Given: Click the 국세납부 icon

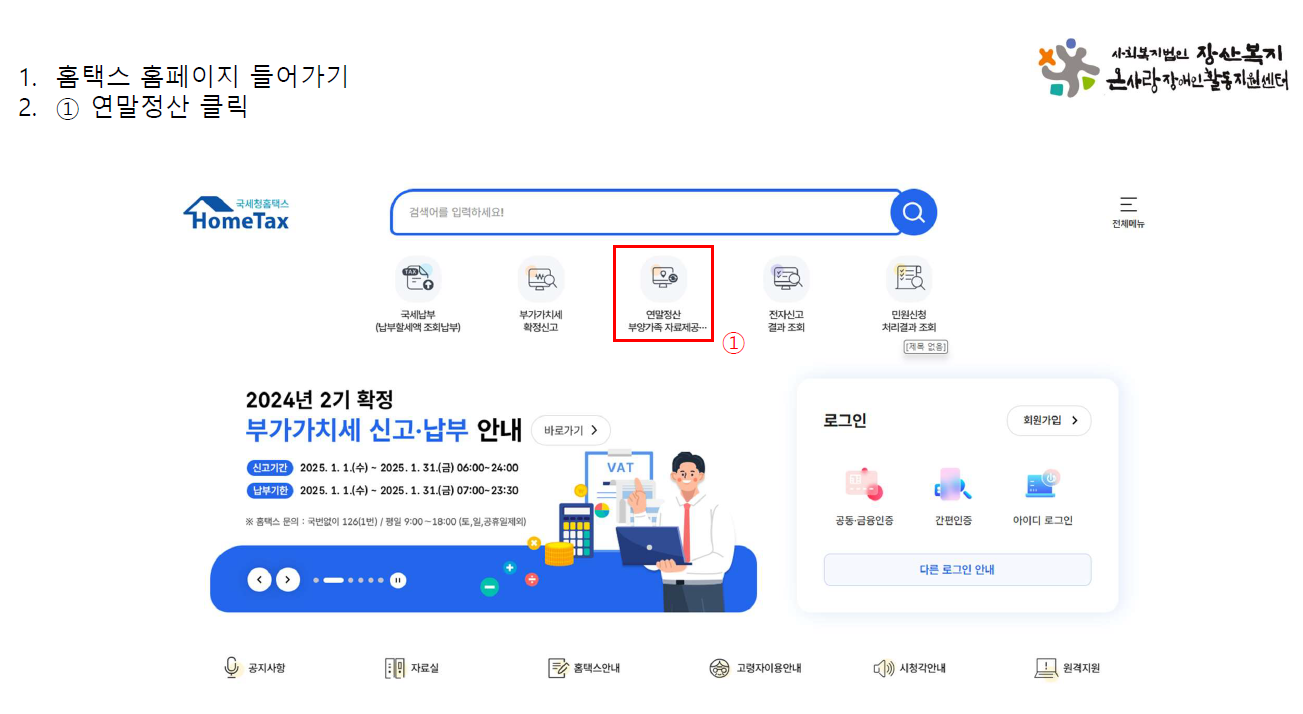Looking at the screenshot, I should [x=418, y=279].
